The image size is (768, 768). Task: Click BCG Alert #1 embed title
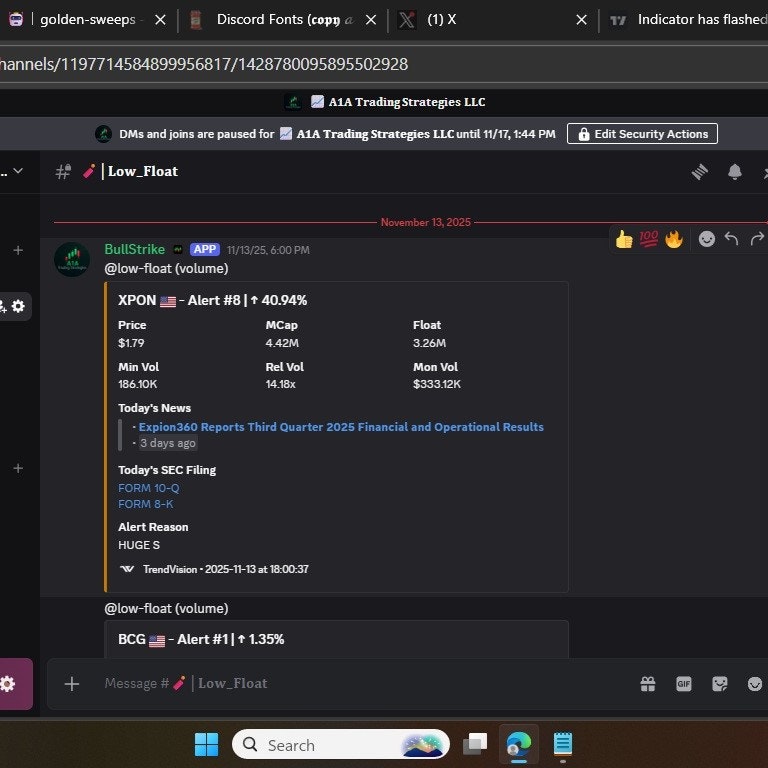point(201,640)
